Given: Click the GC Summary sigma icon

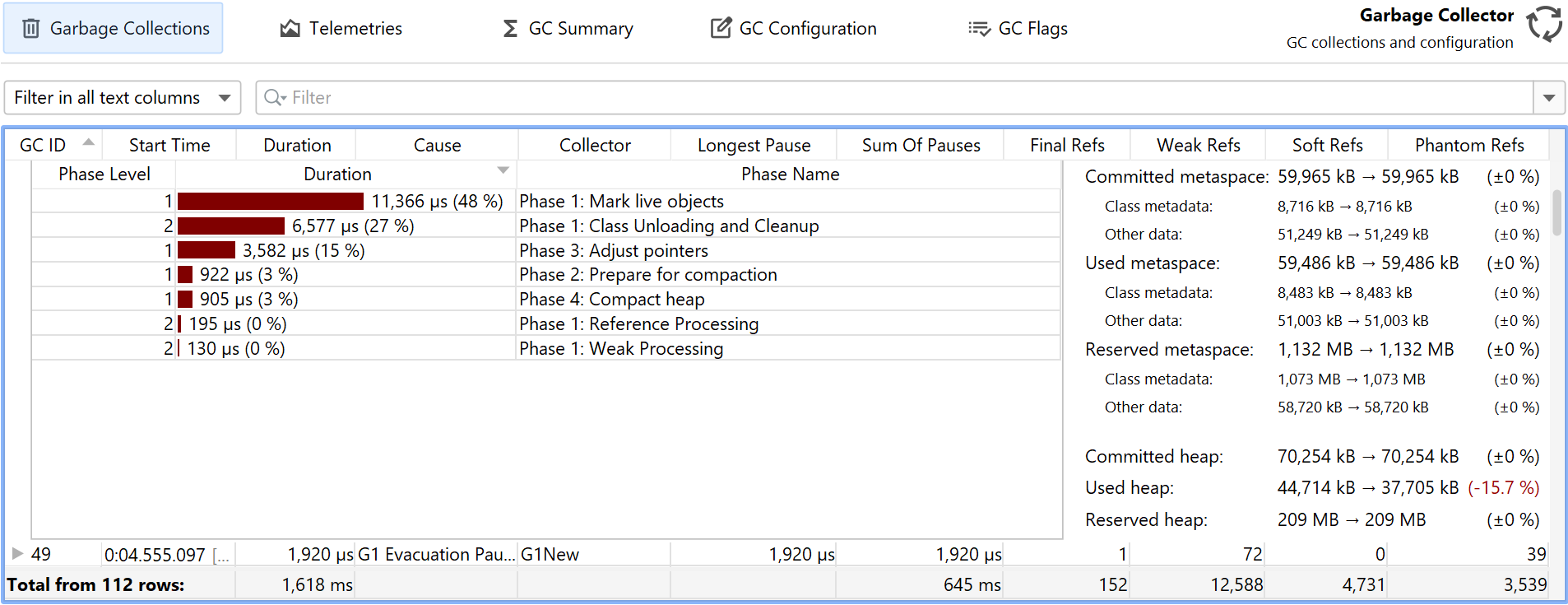Looking at the screenshot, I should 510,29.
